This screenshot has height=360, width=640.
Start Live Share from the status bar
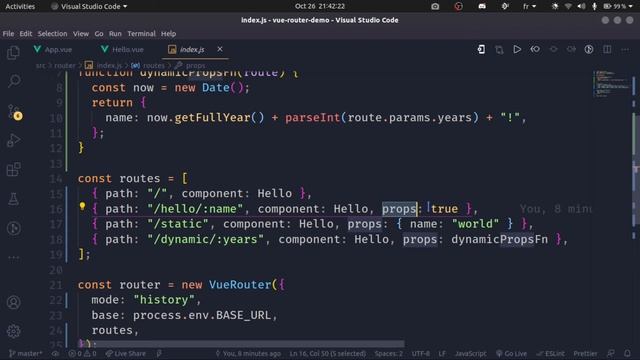125,353
